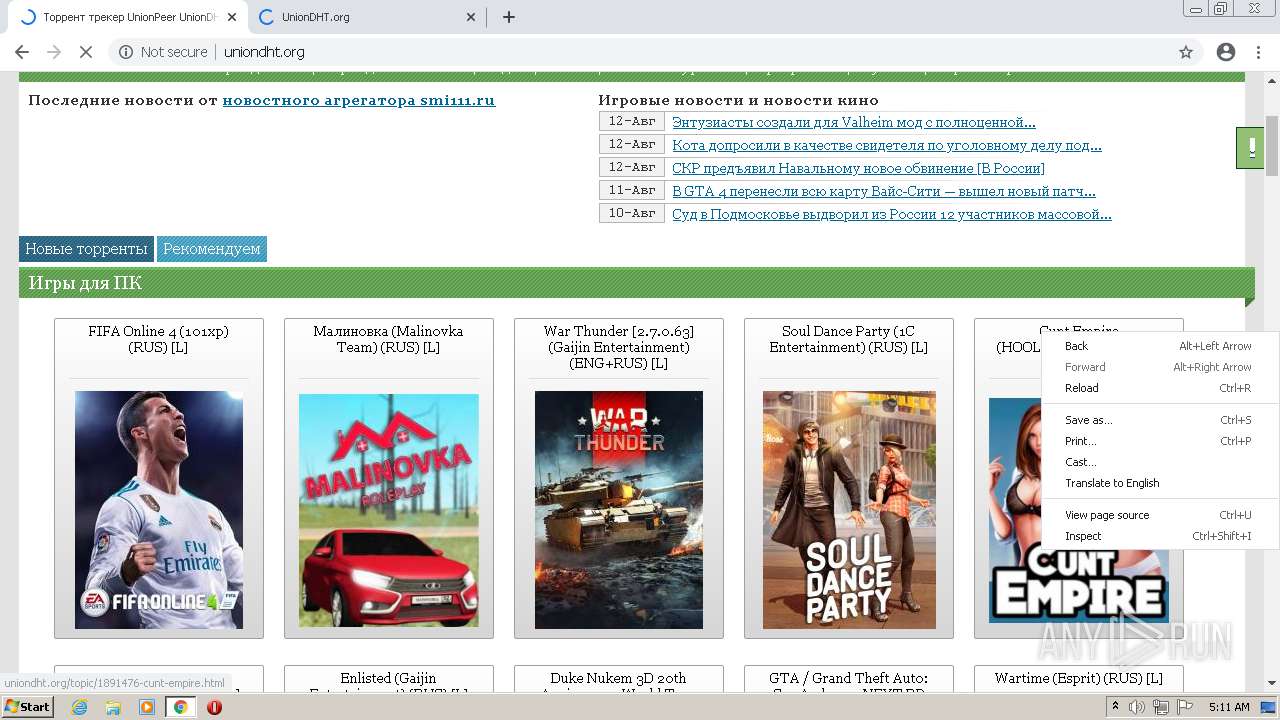Screen dimensions: 1280x720
Task: Click the Игры для ПК section header
Action: click(x=636, y=283)
